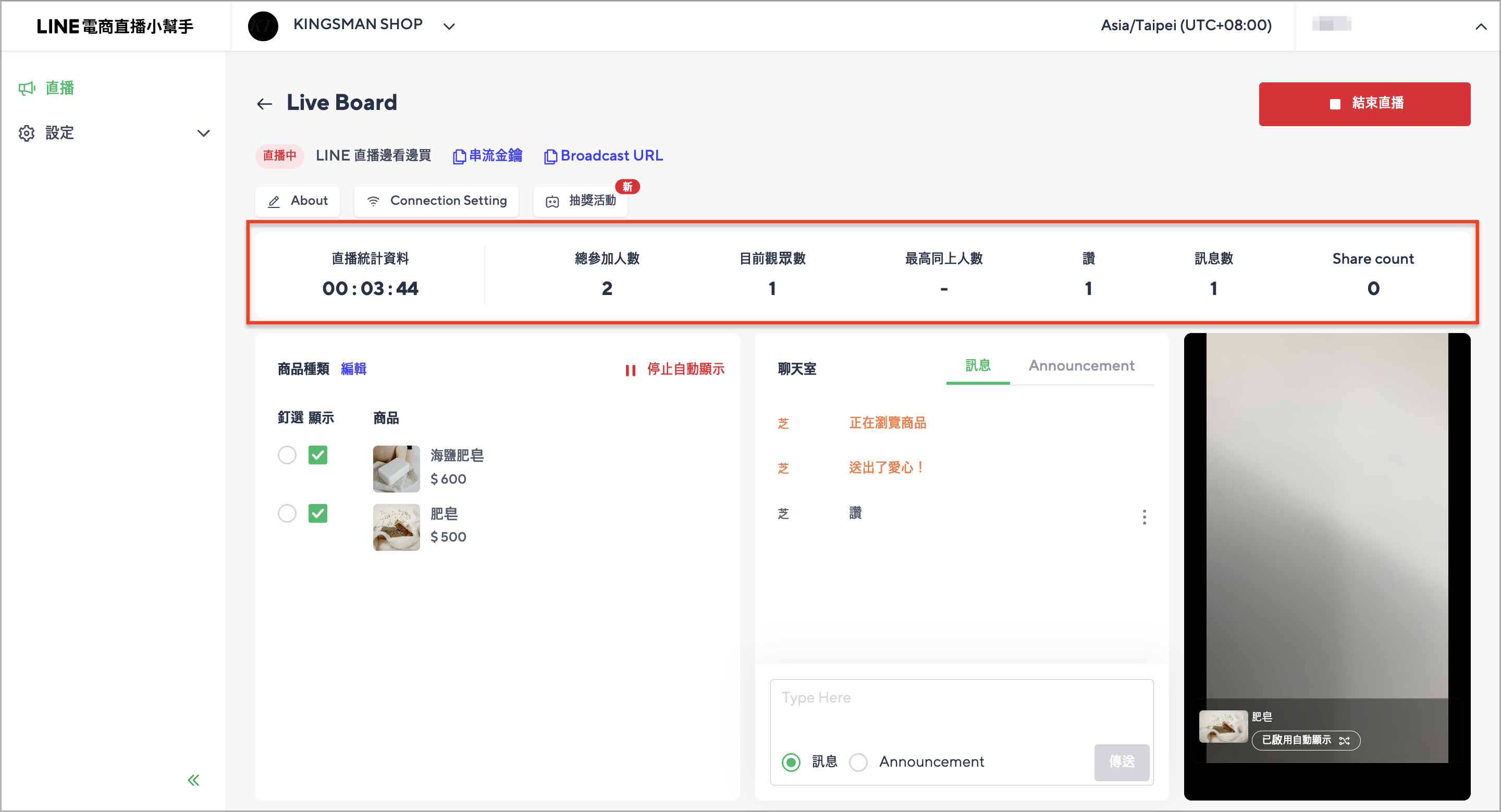The image size is (1501, 812).
Task: Click the 總參加人數 statistic
Action: [607, 274]
